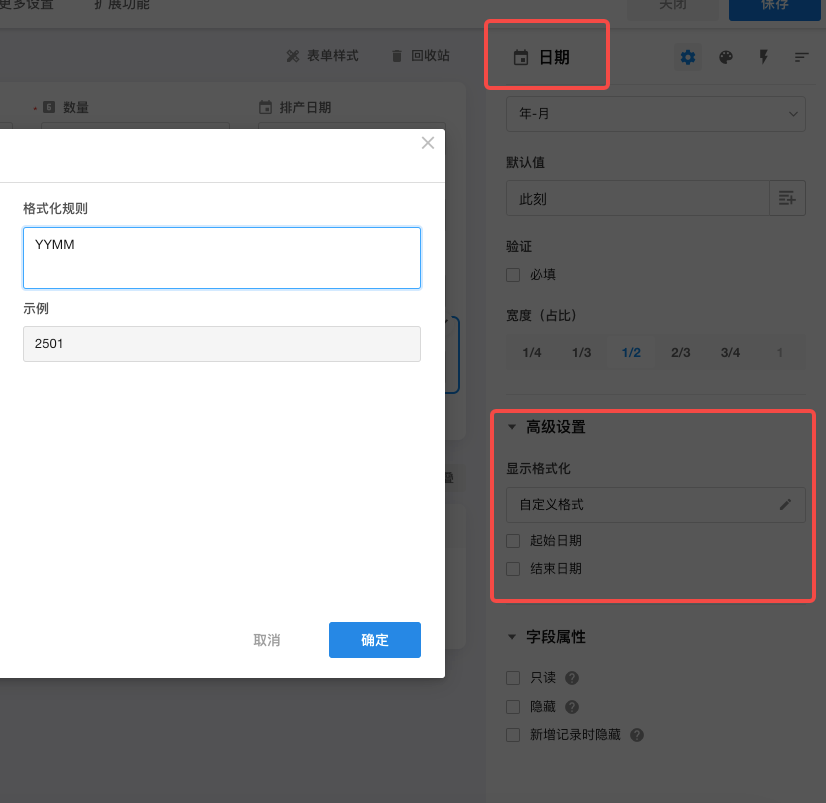The height and width of the screenshot is (803, 826).
Task: Open the 回收站 recycle bin
Action: [x=420, y=56]
